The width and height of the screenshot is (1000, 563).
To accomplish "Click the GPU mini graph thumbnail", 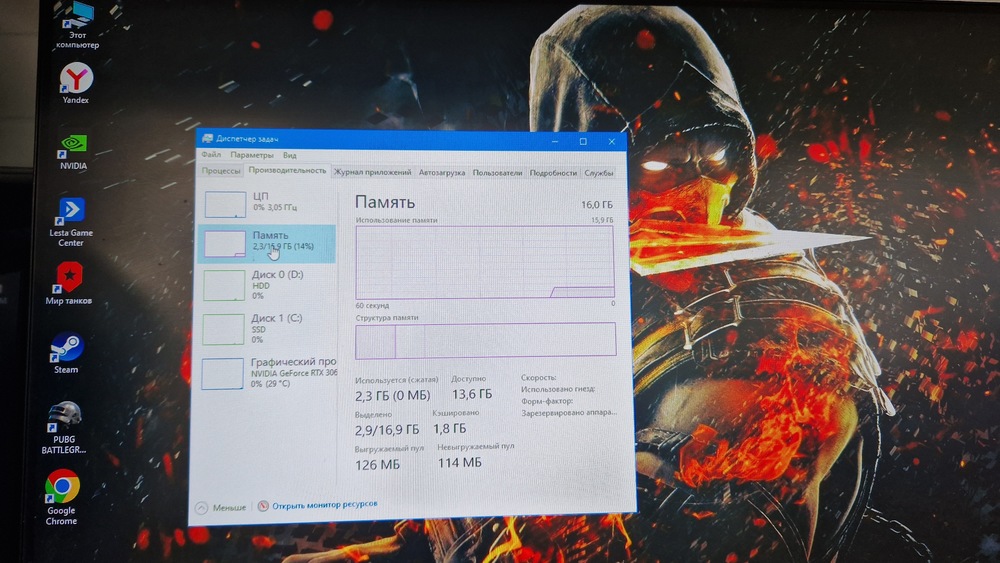I will click(x=223, y=374).
